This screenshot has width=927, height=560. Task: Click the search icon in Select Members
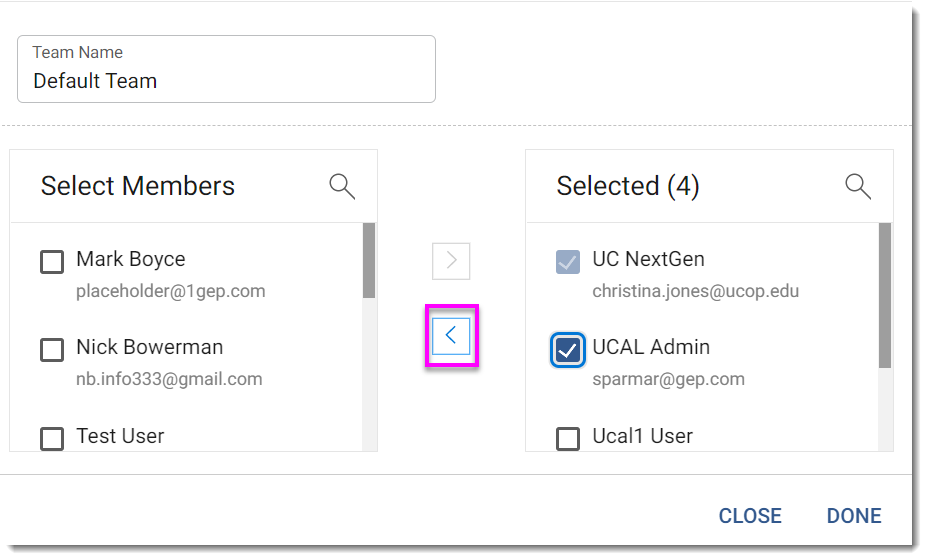click(342, 186)
